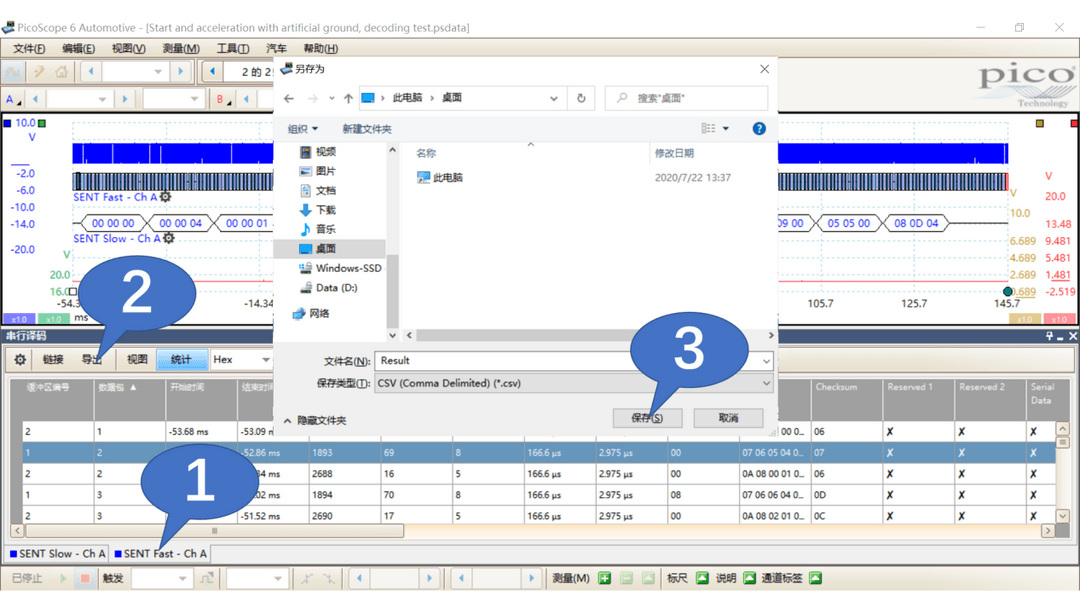
Task: Decrease Channel B range with left arrow
Action: 246,99
